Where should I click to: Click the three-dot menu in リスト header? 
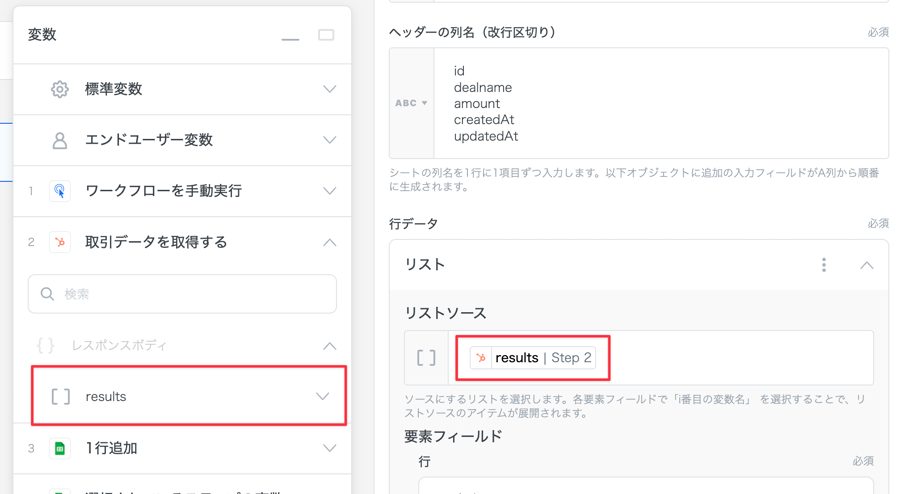824,265
